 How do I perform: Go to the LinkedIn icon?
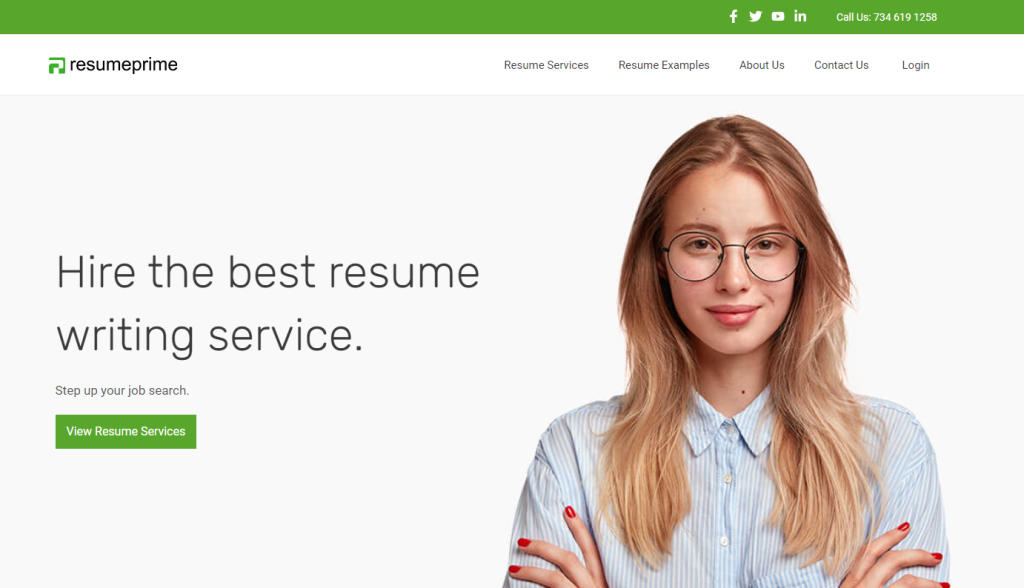pyautogui.click(x=800, y=16)
